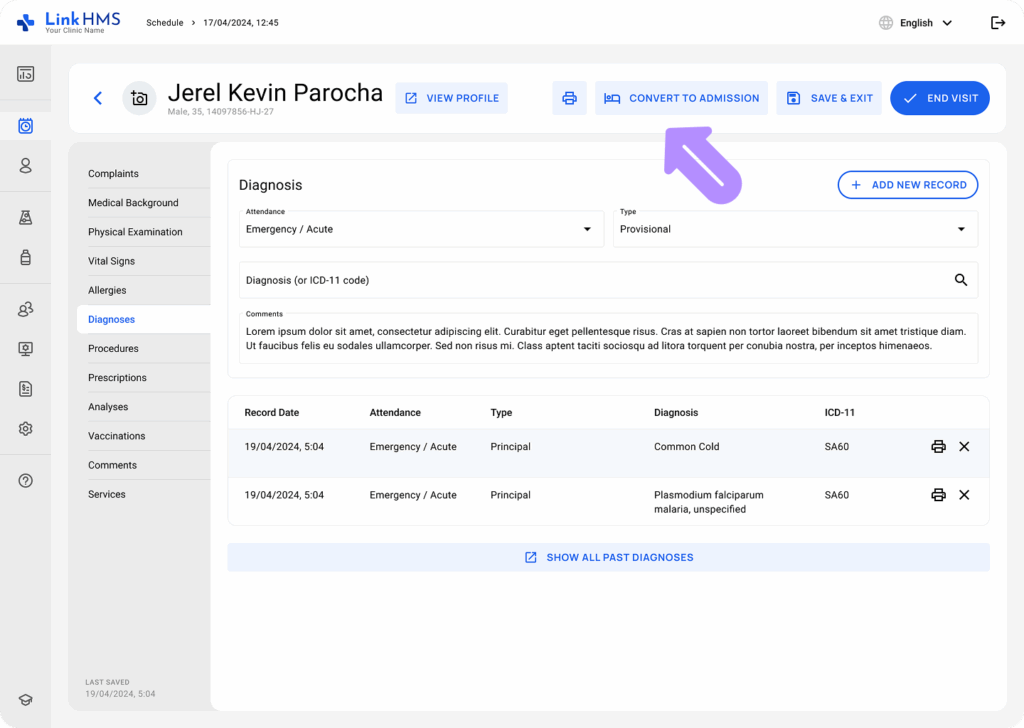The image size is (1024, 728).
Task: Expand the Attendance dropdown
Action: [587, 229]
